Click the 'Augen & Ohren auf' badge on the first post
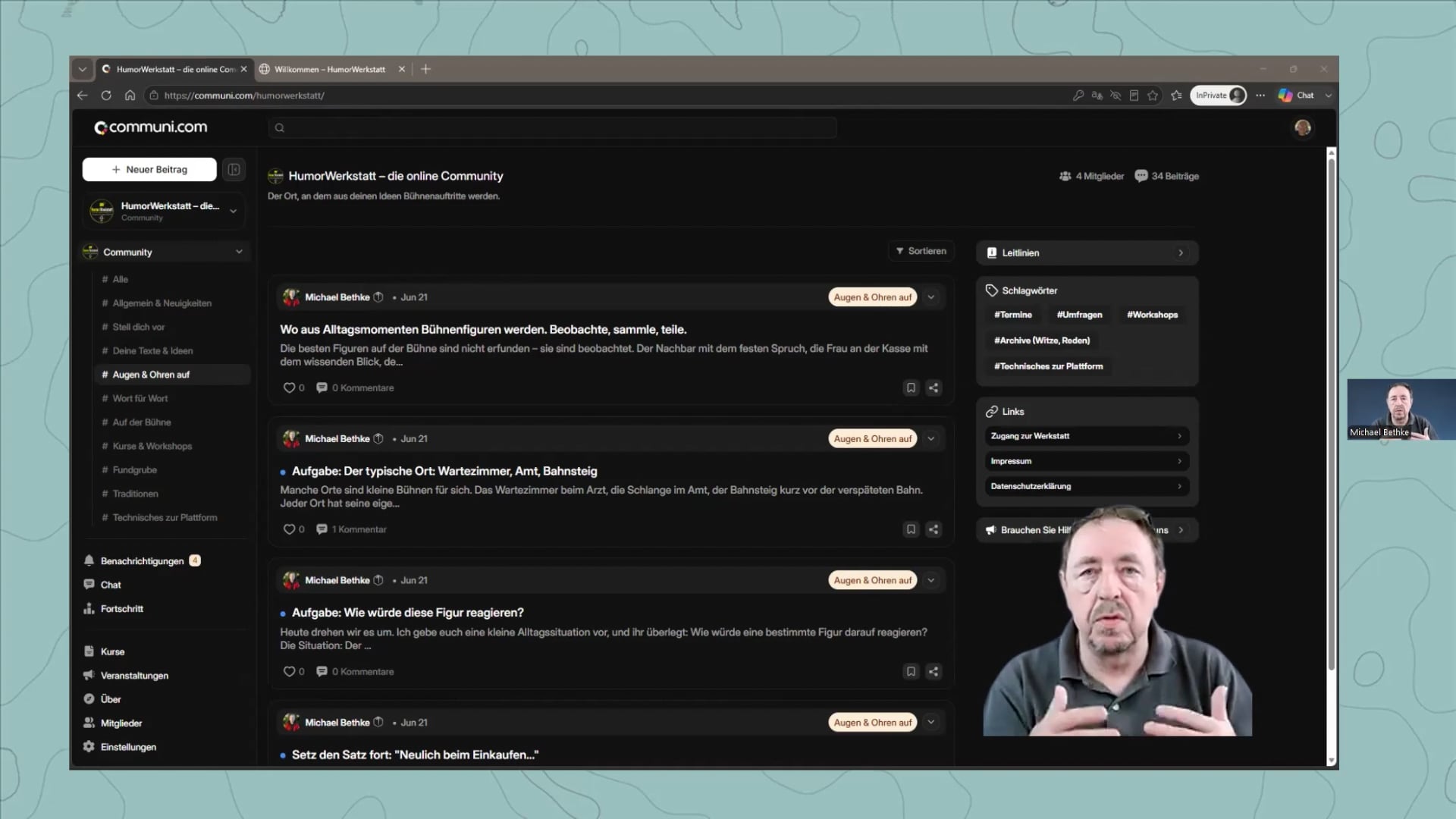 click(x=872, y=297)
